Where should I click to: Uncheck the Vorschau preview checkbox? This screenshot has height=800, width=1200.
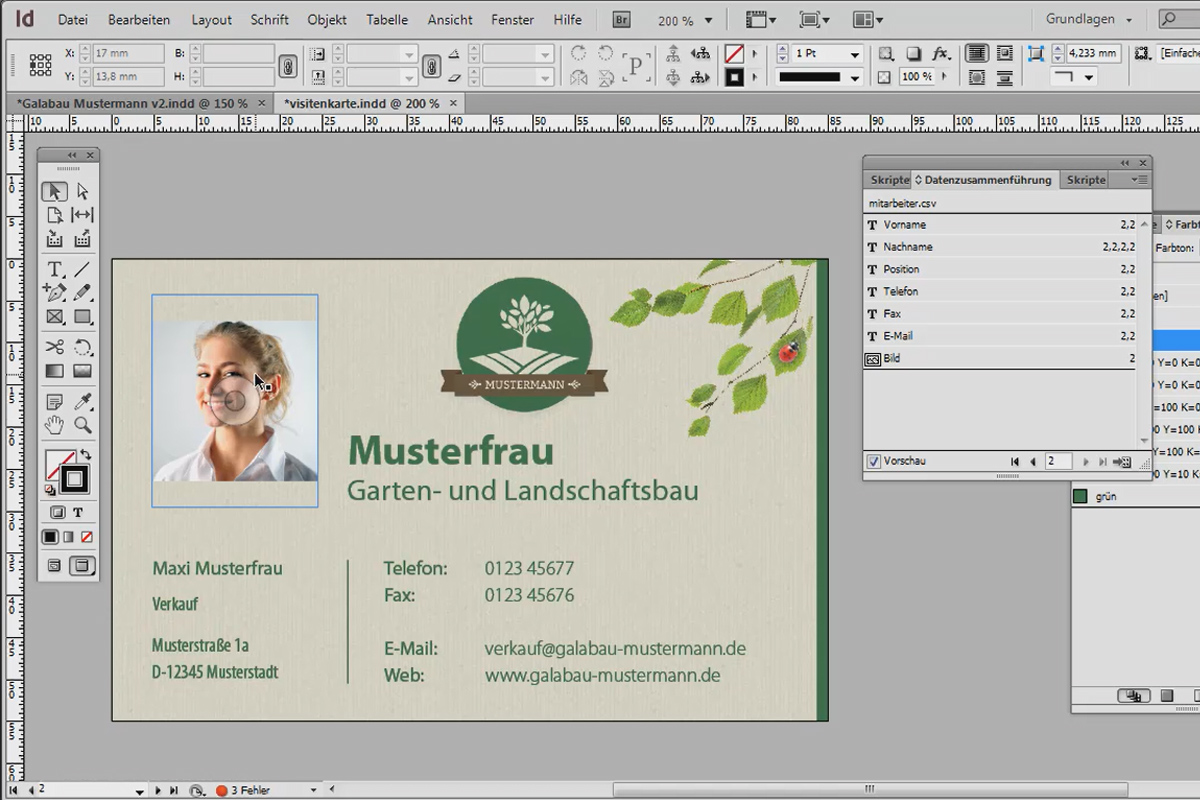pyautogui.click(x=873, y=461)
